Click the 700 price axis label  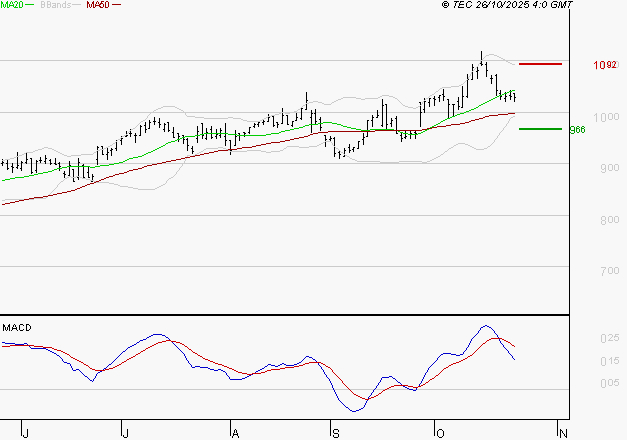(x=610, y=271)
